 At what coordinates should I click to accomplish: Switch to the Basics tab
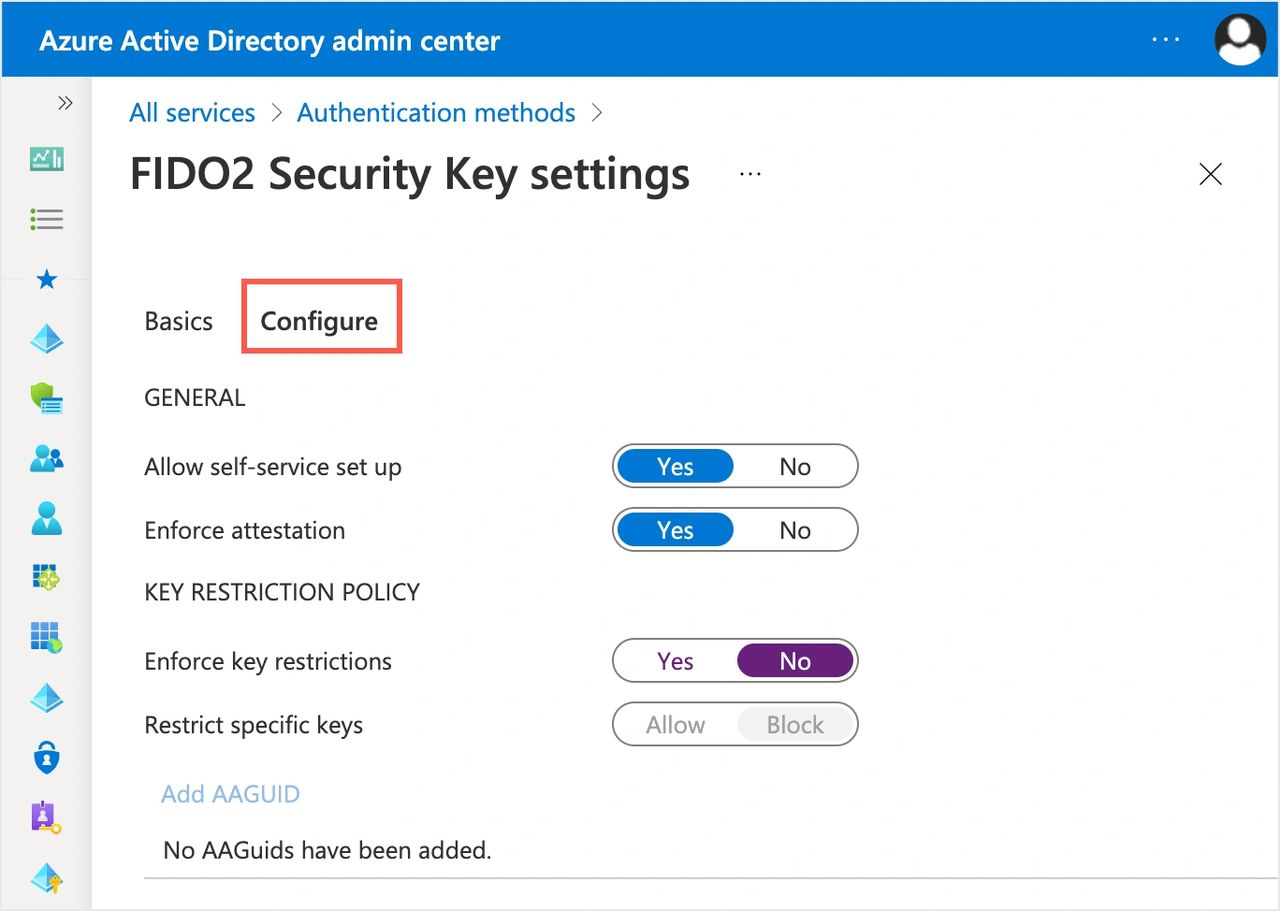(x=179, y=321)
